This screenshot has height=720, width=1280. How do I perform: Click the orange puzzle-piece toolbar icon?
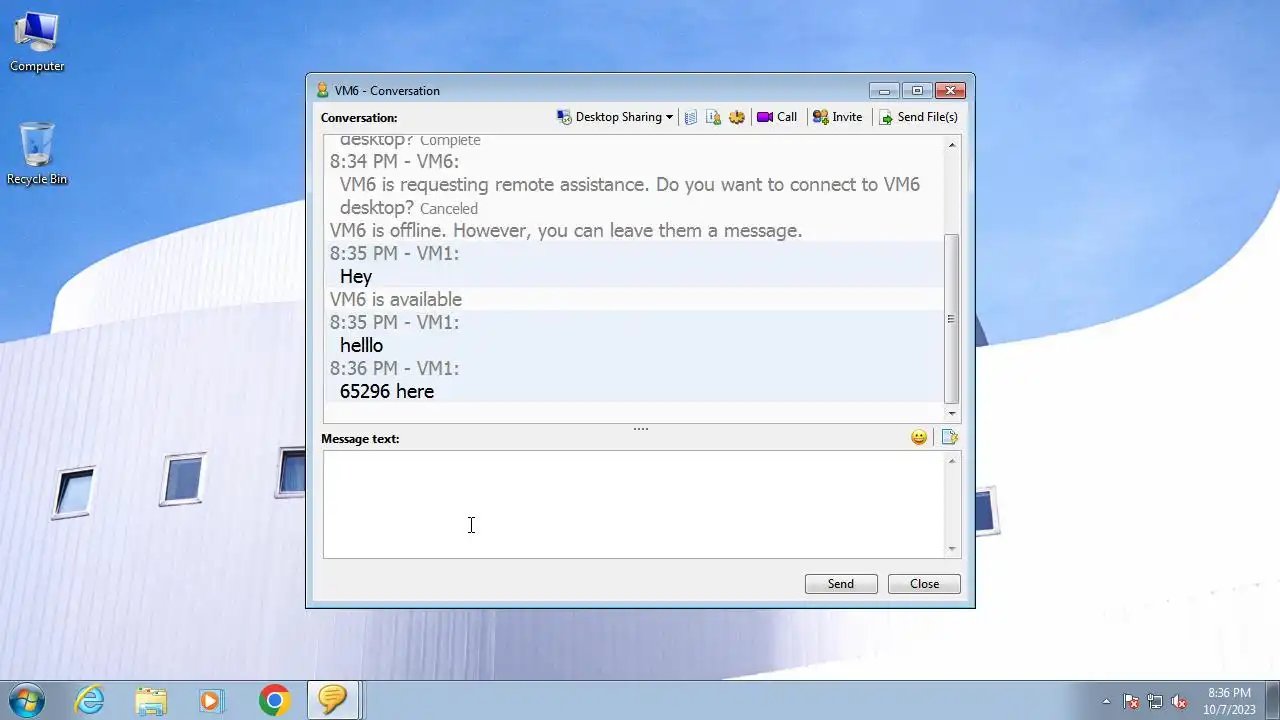click(737, 117)
